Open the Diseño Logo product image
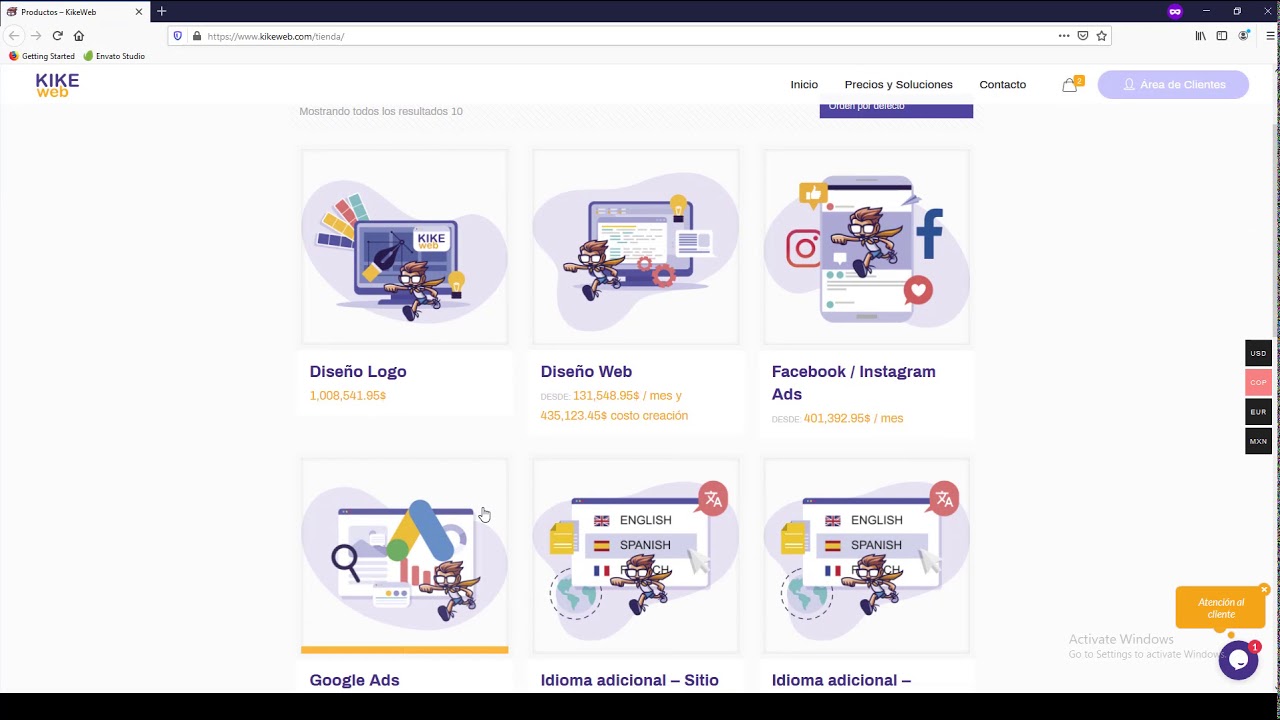 tap(404, 247)
